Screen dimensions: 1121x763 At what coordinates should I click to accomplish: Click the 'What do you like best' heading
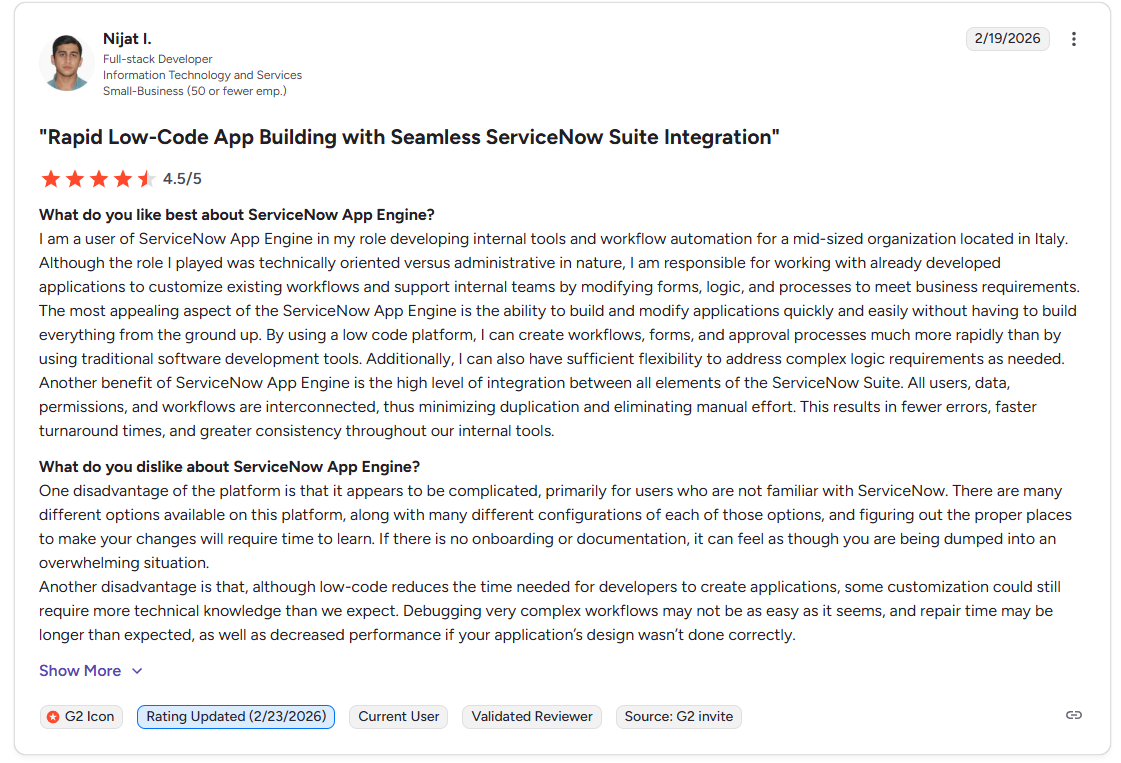237,215
